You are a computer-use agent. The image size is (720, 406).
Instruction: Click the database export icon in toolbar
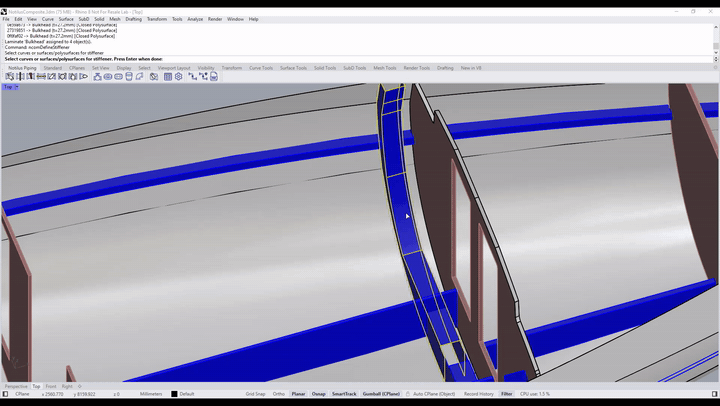(x=214, y=77)
